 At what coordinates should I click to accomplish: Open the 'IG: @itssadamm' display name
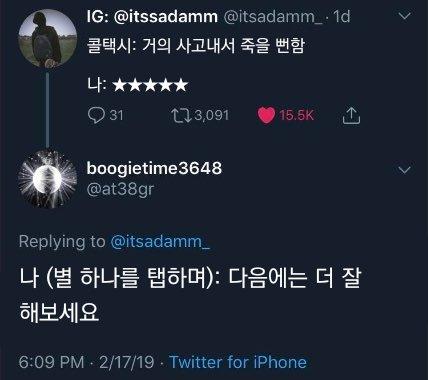pyautogui.click(x=152, y=16)
